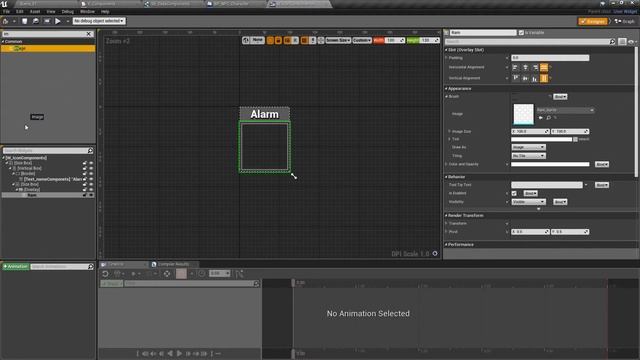Set horizontal alignment to Left
The image size is (640, 360).
(x=516, y=67)
